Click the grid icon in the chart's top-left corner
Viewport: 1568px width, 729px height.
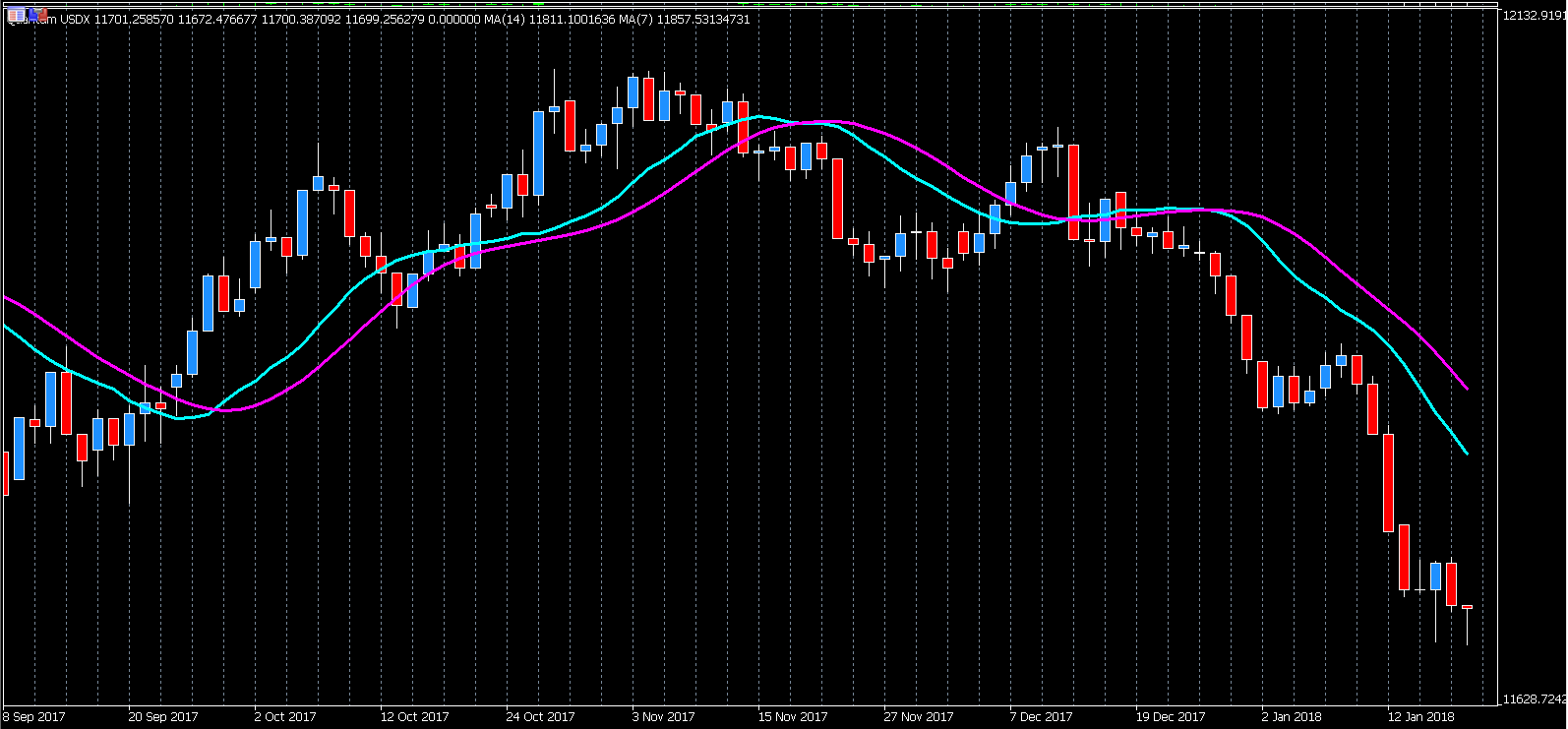coord(17,15)
